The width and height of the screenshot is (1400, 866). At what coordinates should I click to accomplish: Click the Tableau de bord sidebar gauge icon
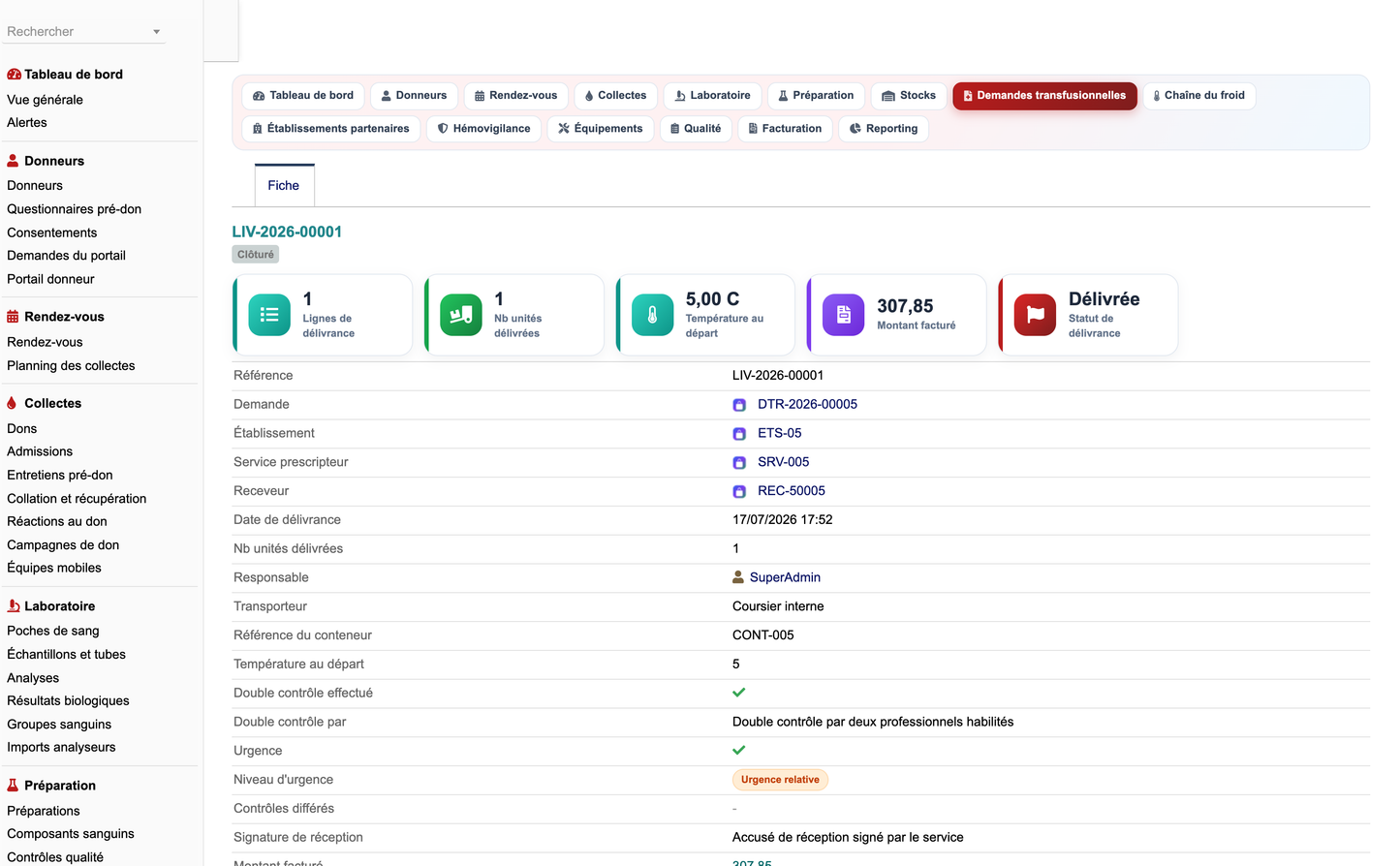[14, 75]
